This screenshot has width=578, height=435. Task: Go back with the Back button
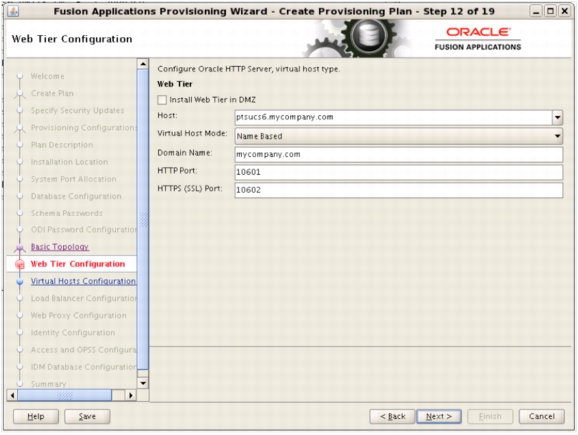click(x=392, y=417)
